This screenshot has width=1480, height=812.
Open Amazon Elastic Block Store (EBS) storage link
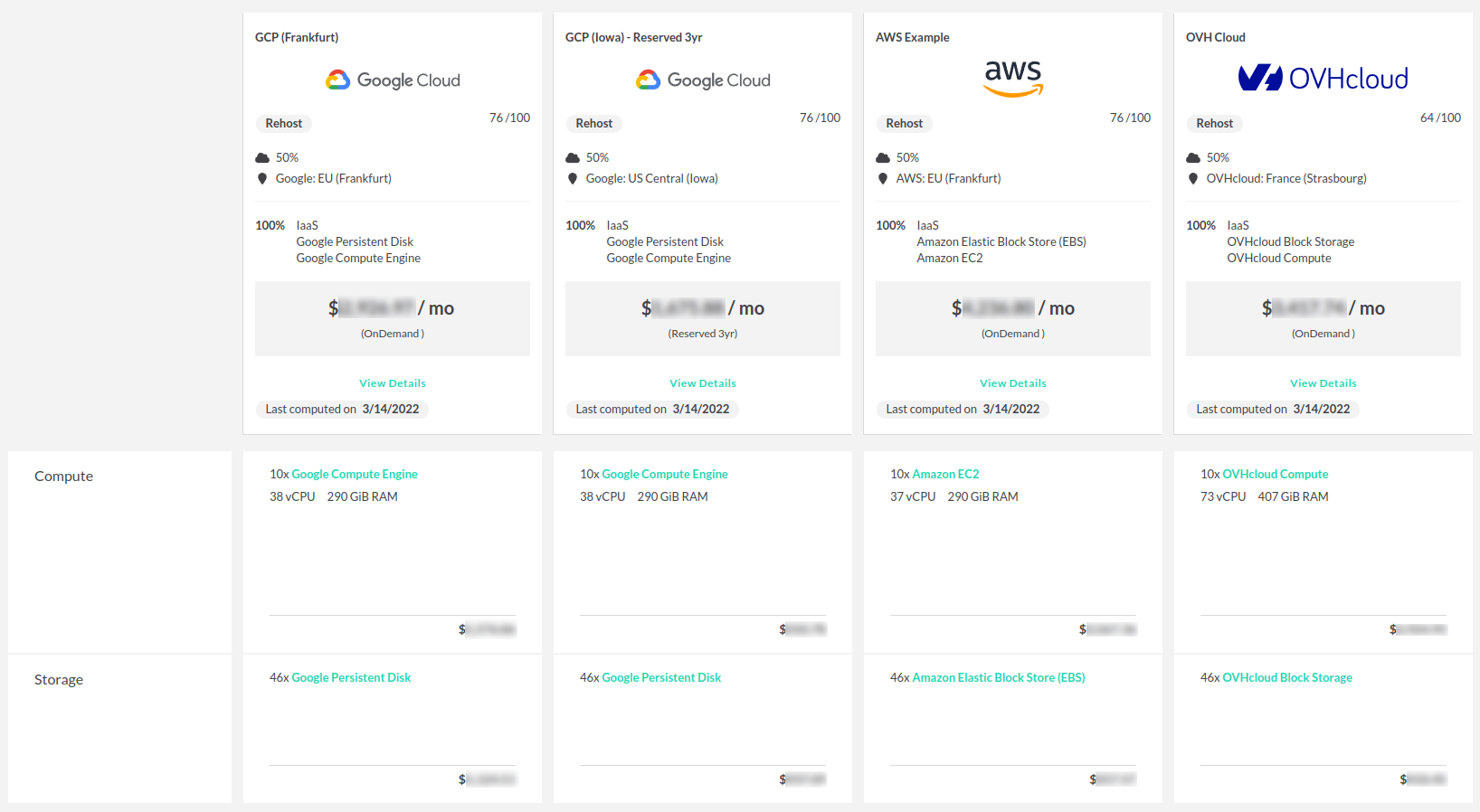(999, 677)
